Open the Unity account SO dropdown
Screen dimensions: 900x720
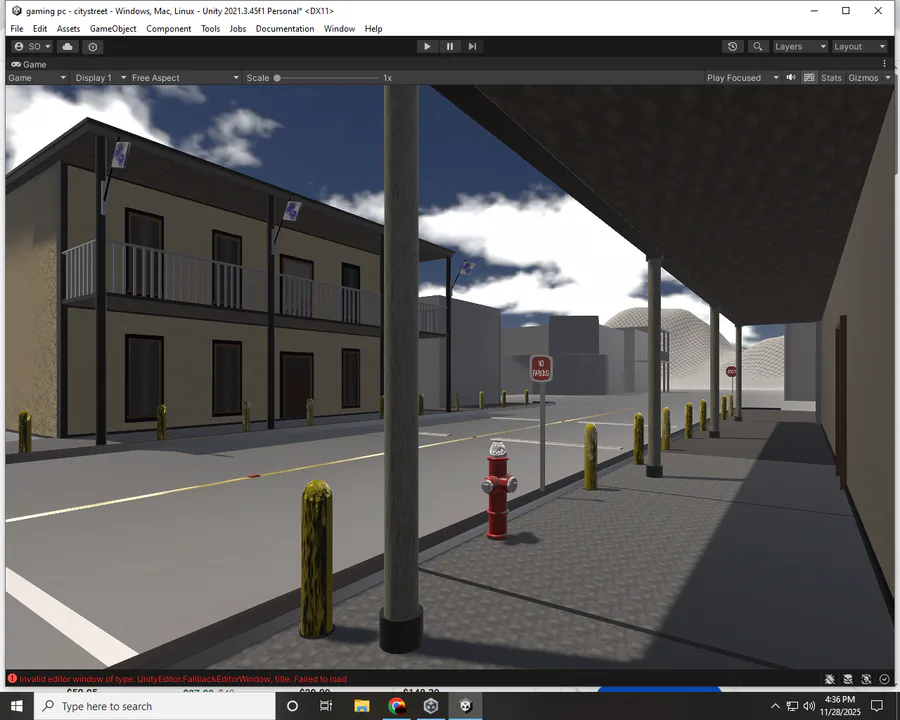pyautogui.click(x=32, y=47)
